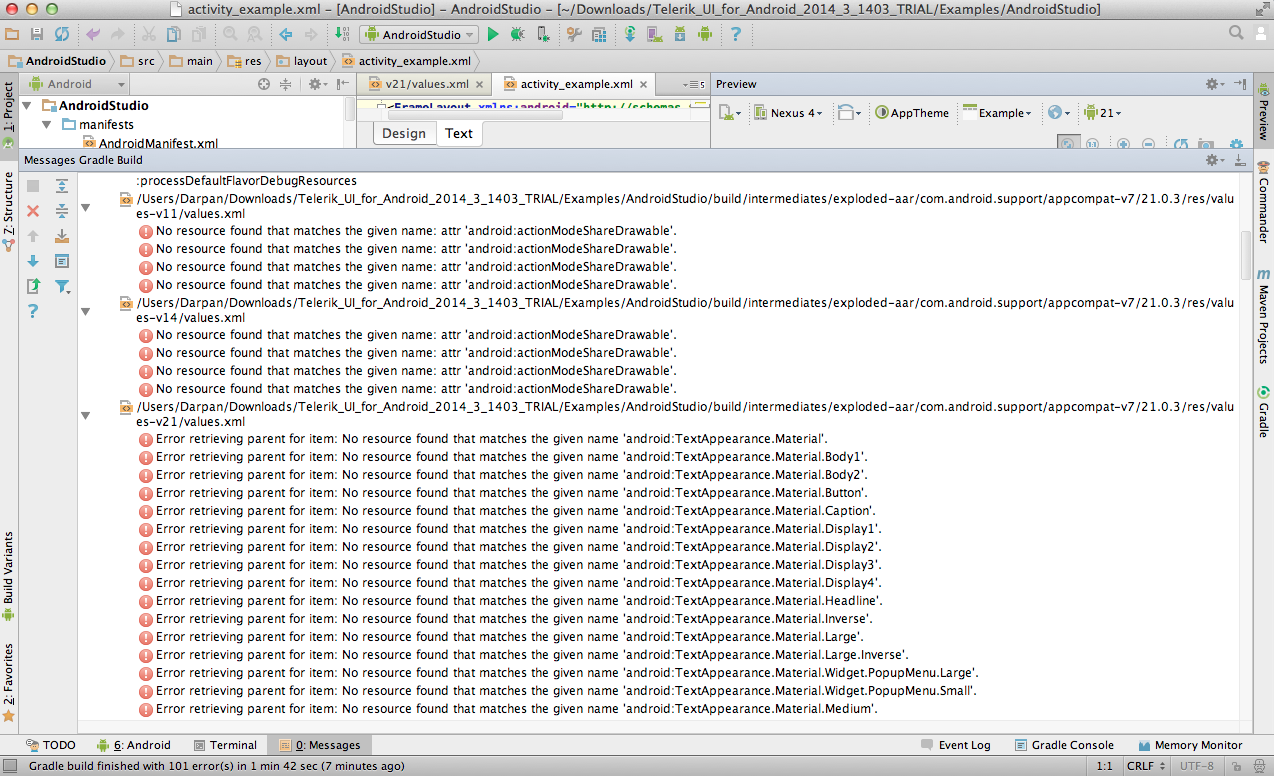
Task: Click the AppTheme button in Preview
Action: click(912, 113)
